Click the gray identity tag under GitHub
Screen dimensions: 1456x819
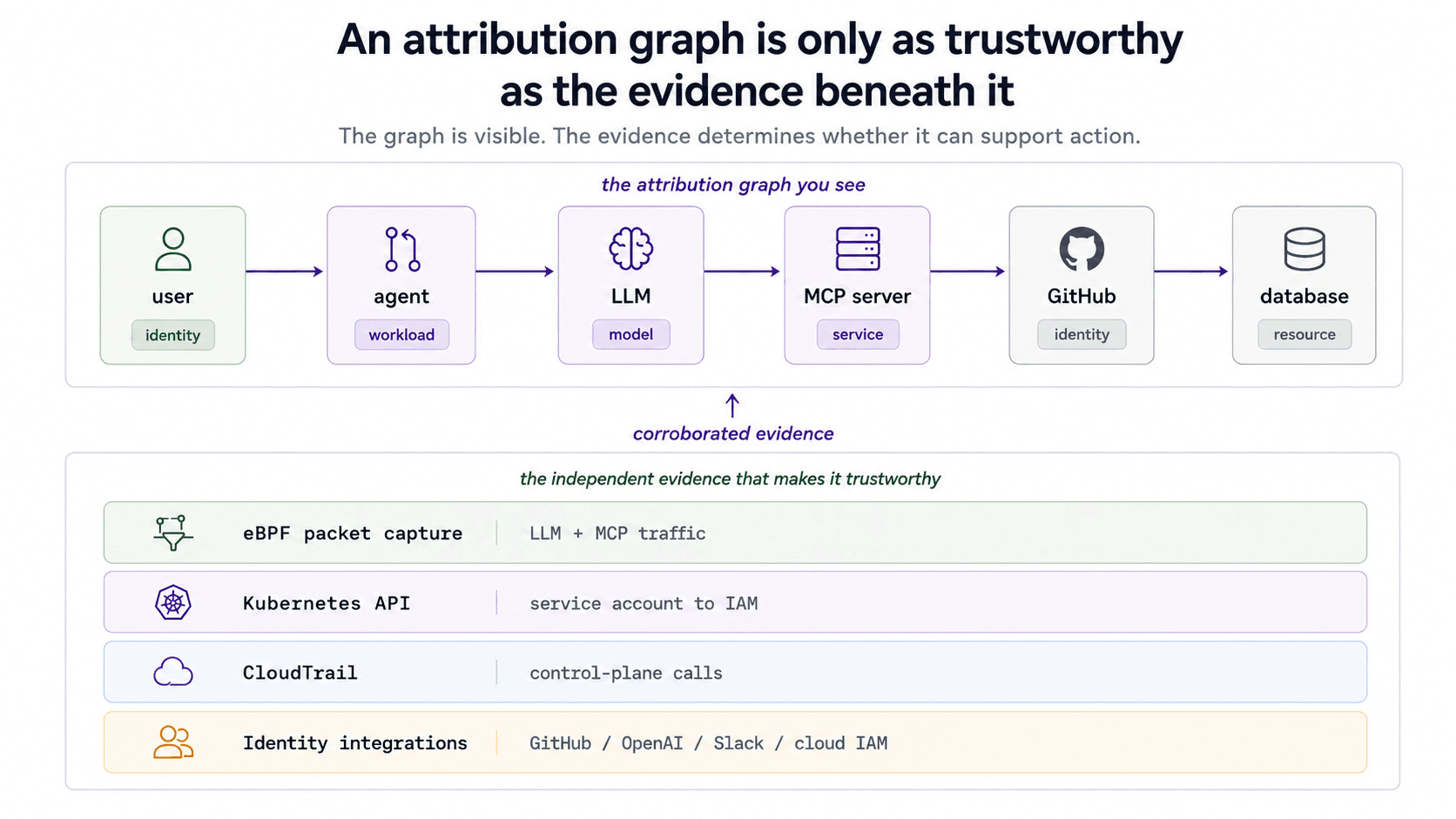click(x=1082, y=334)
